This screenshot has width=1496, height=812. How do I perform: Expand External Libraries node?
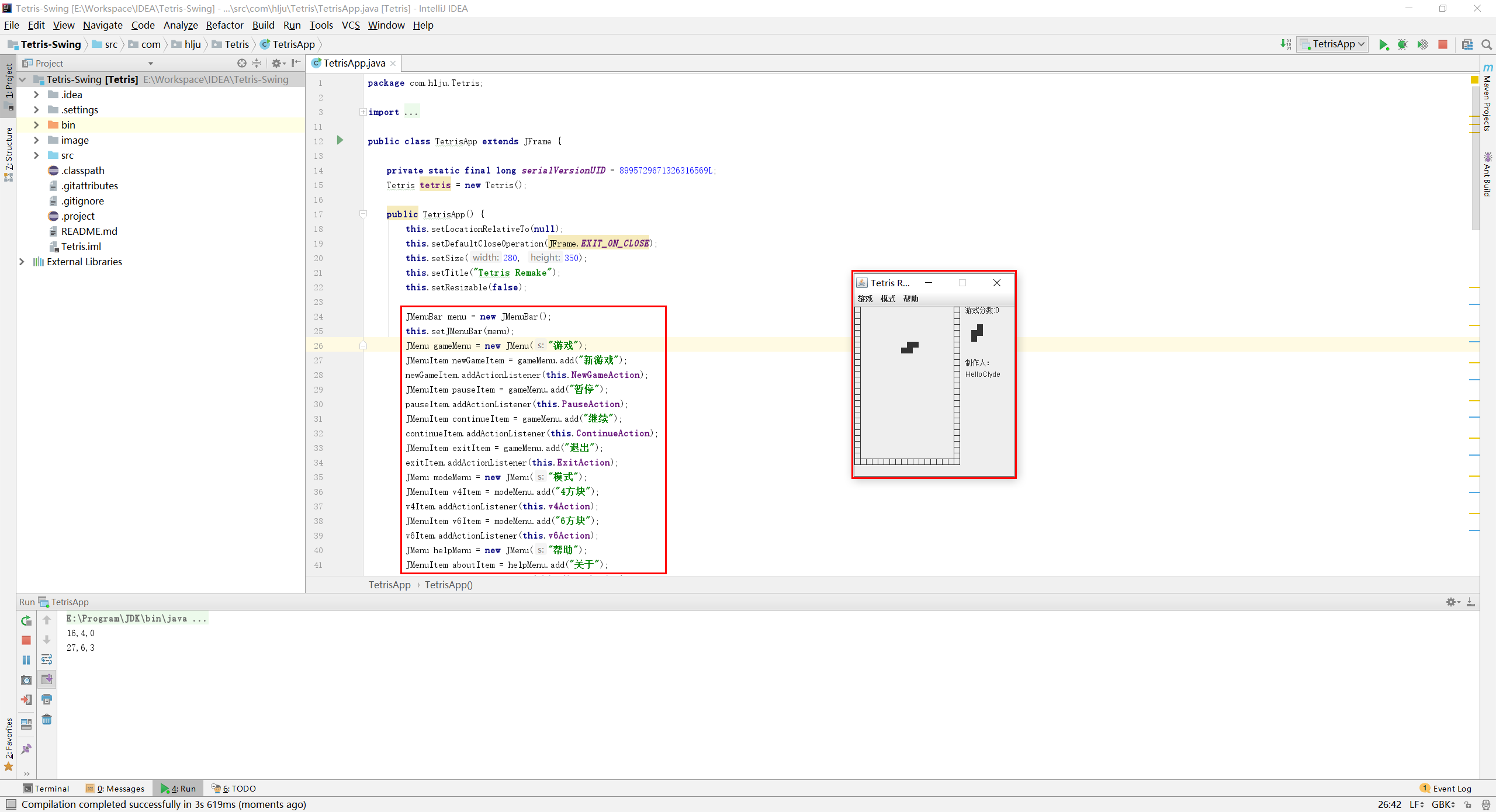click(x=22, y=262)
